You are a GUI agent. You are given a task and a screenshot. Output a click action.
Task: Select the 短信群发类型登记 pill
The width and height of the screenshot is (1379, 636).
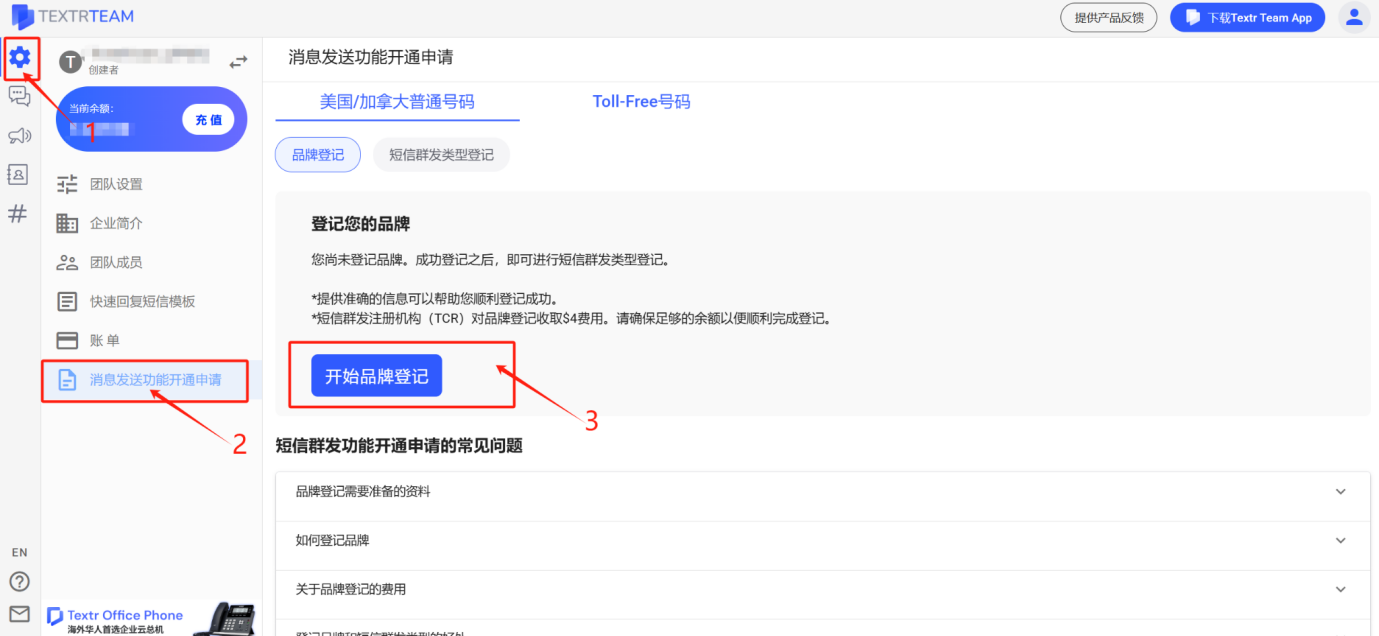coord(441,154)
